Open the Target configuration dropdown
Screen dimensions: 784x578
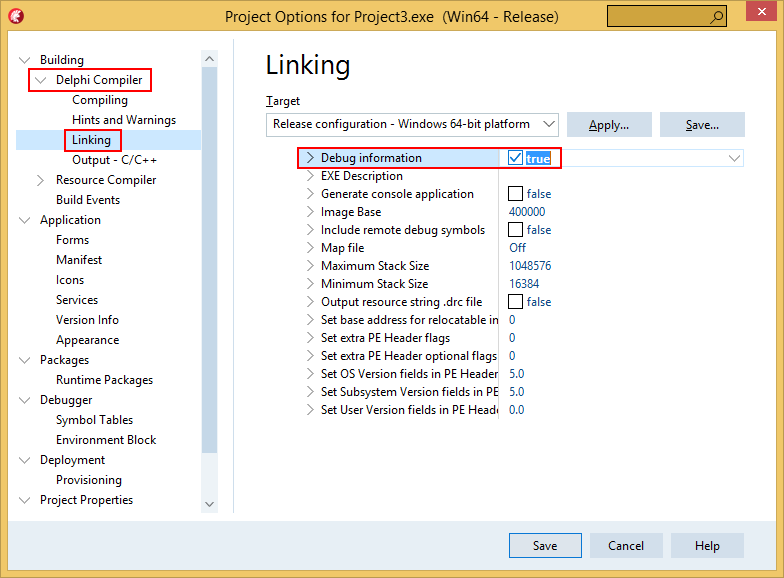pyautogui.click(x=412, y=124)
